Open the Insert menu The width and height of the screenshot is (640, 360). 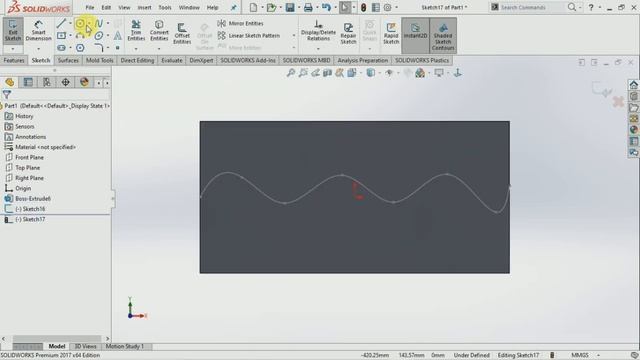[144, 7]
